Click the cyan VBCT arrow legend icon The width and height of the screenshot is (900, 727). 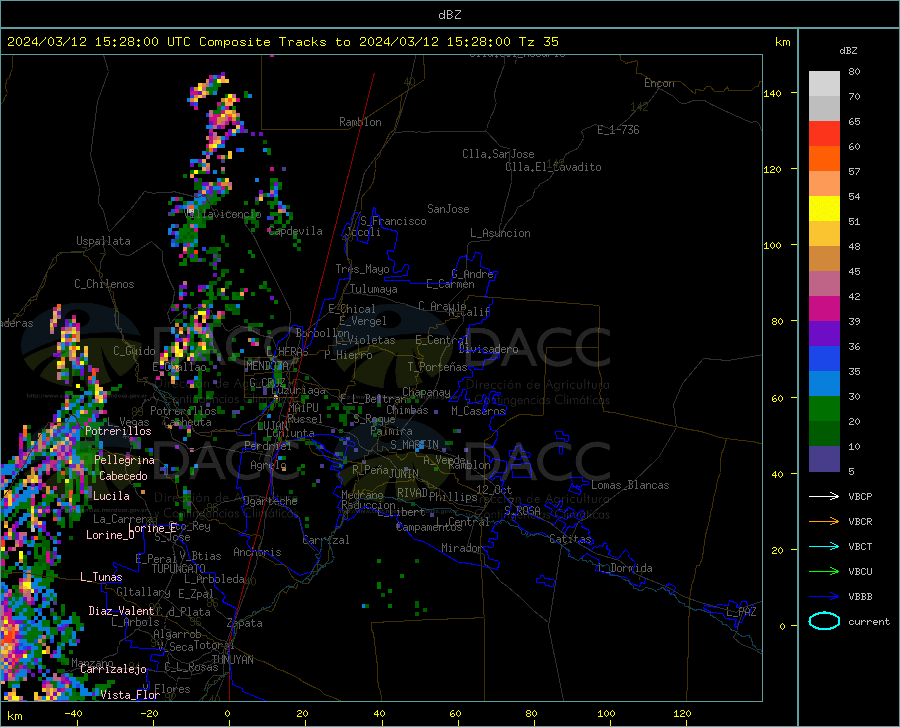824,546
